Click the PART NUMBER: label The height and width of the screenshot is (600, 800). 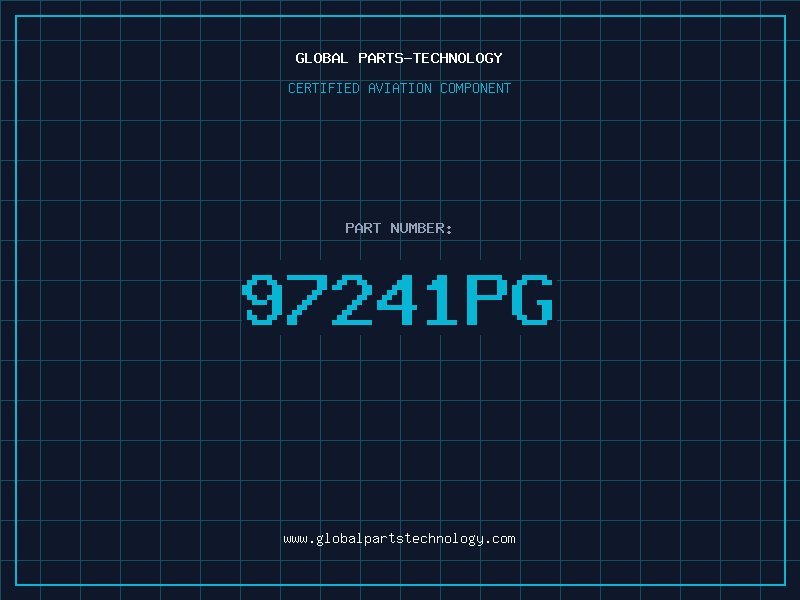pos(398,228)
